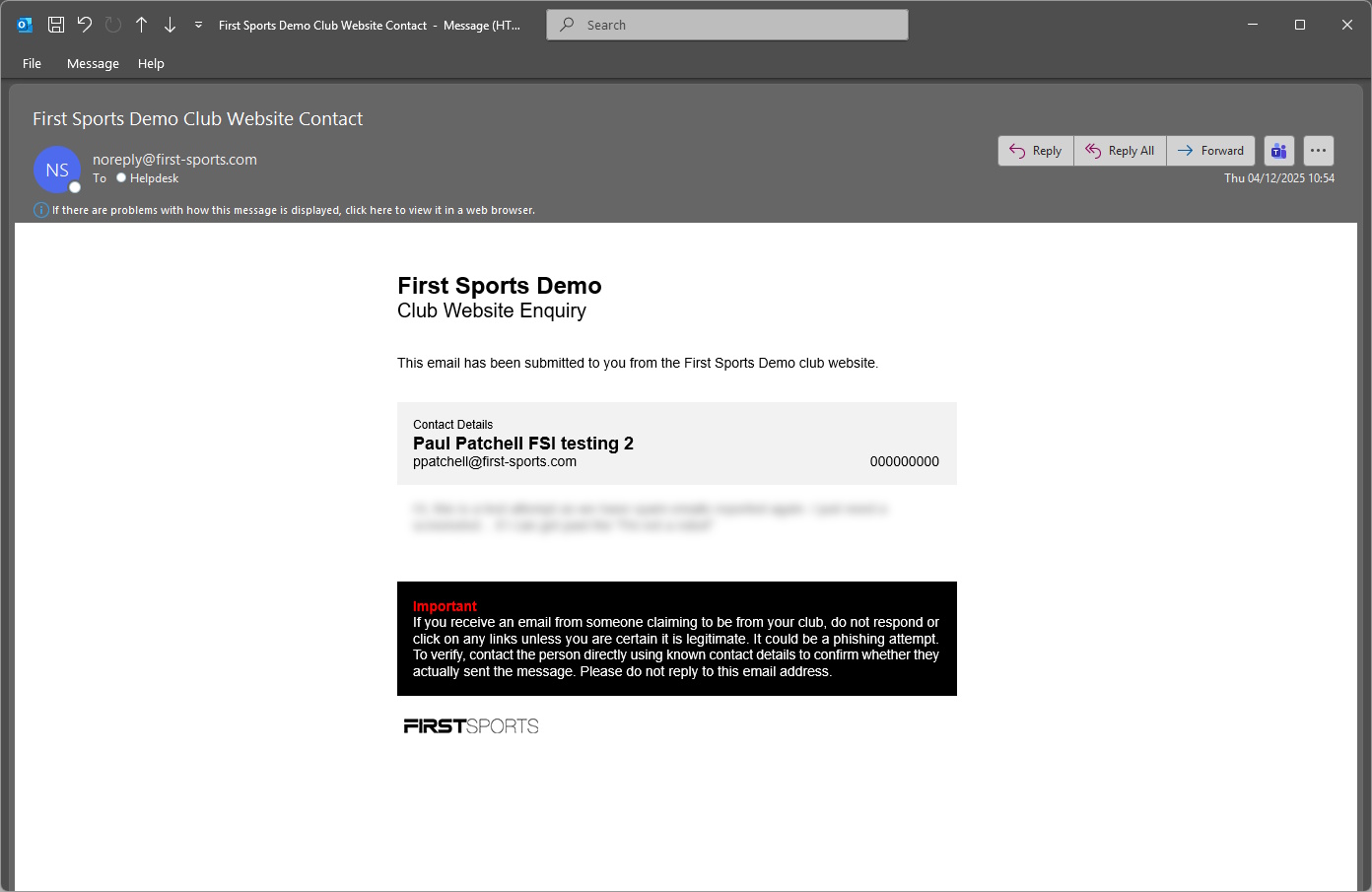This screenshot has width=1372, height=892.
Task: Click the Contact Details label
Action: tap(453, 425)
